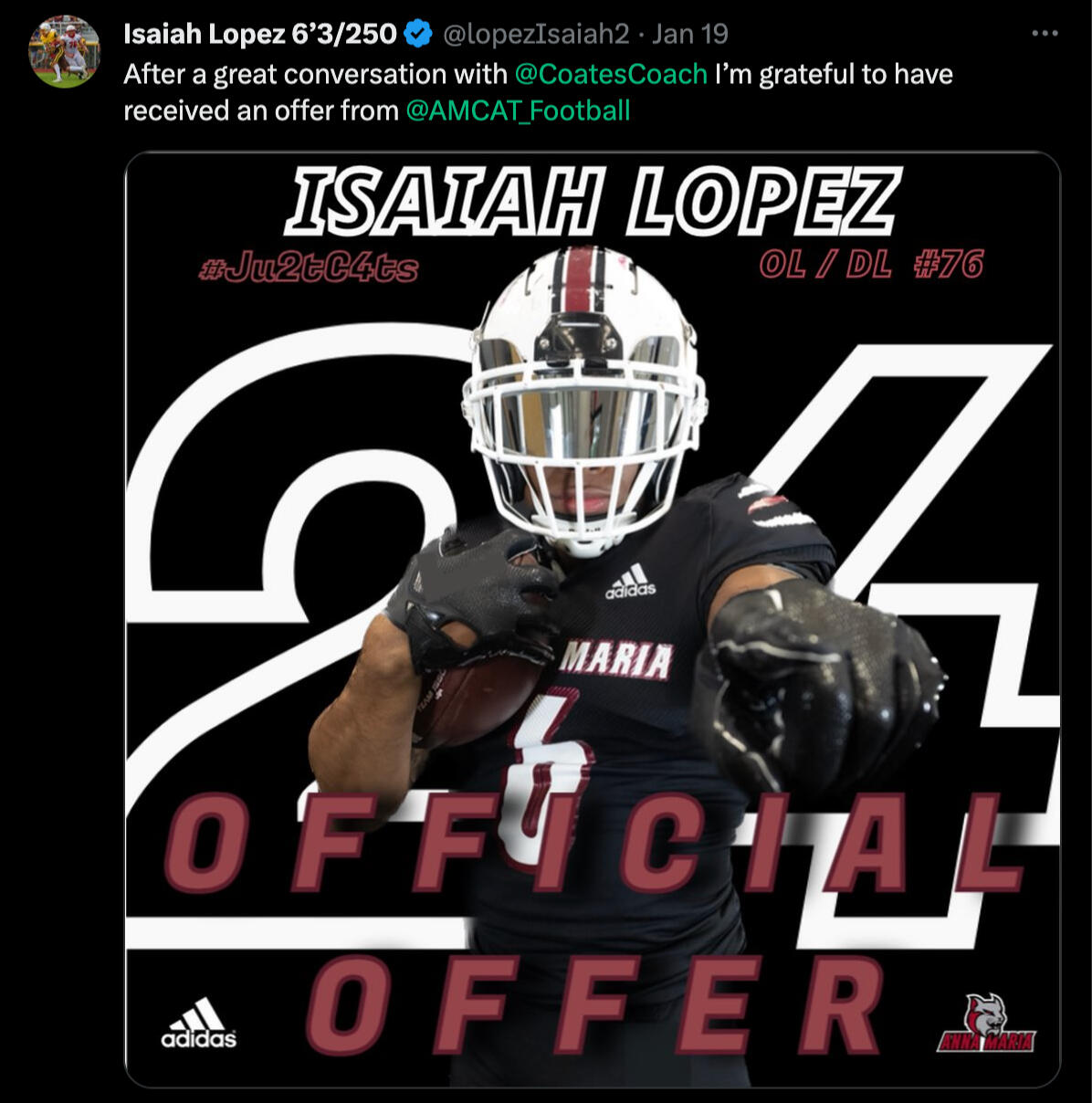The width and height of the screenshot is (1092, 1103).
Task: Open Isaiah Lopez's profile avatar
Action: tap(65, 52)
